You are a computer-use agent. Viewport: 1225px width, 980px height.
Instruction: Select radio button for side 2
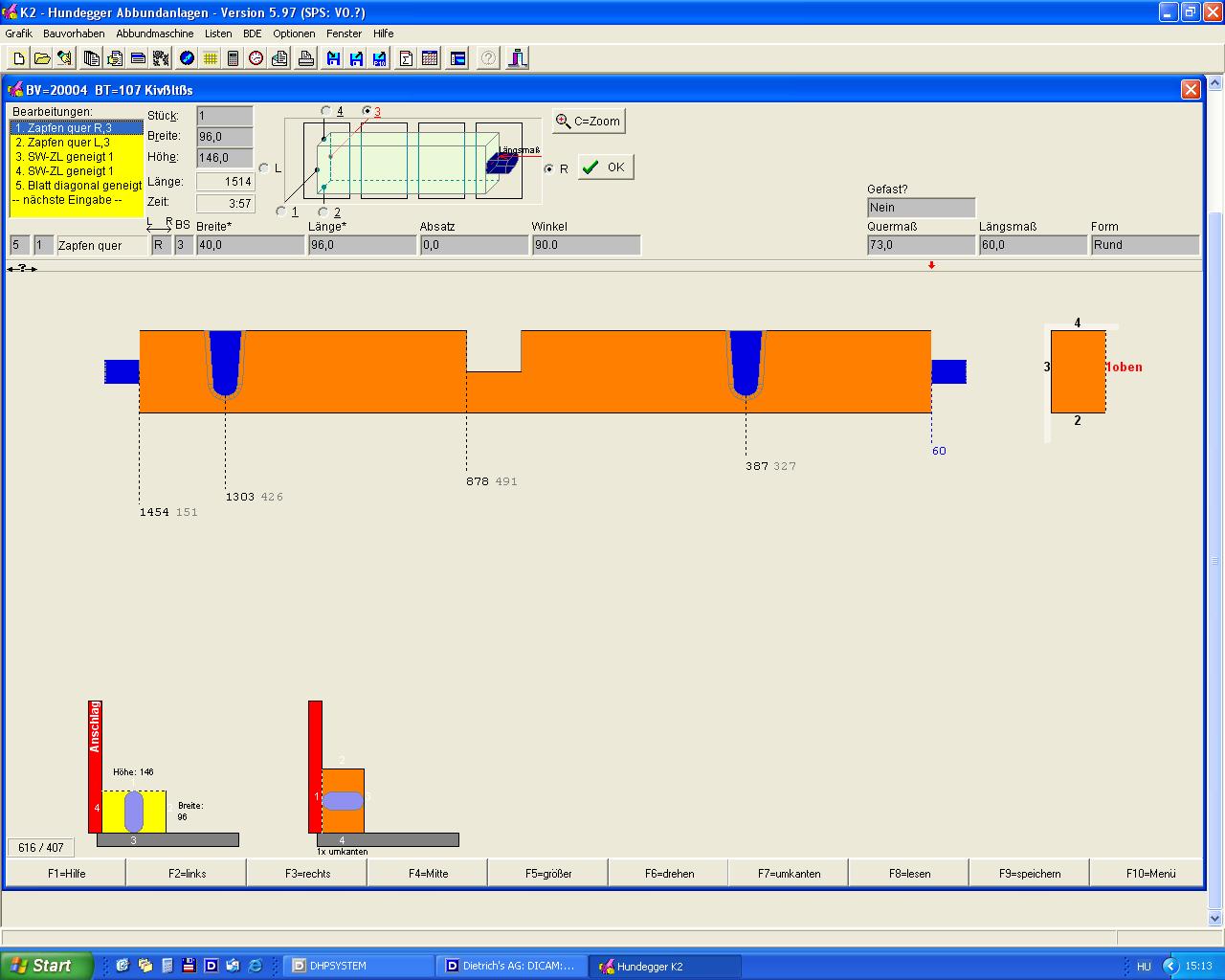click(323, 211)
